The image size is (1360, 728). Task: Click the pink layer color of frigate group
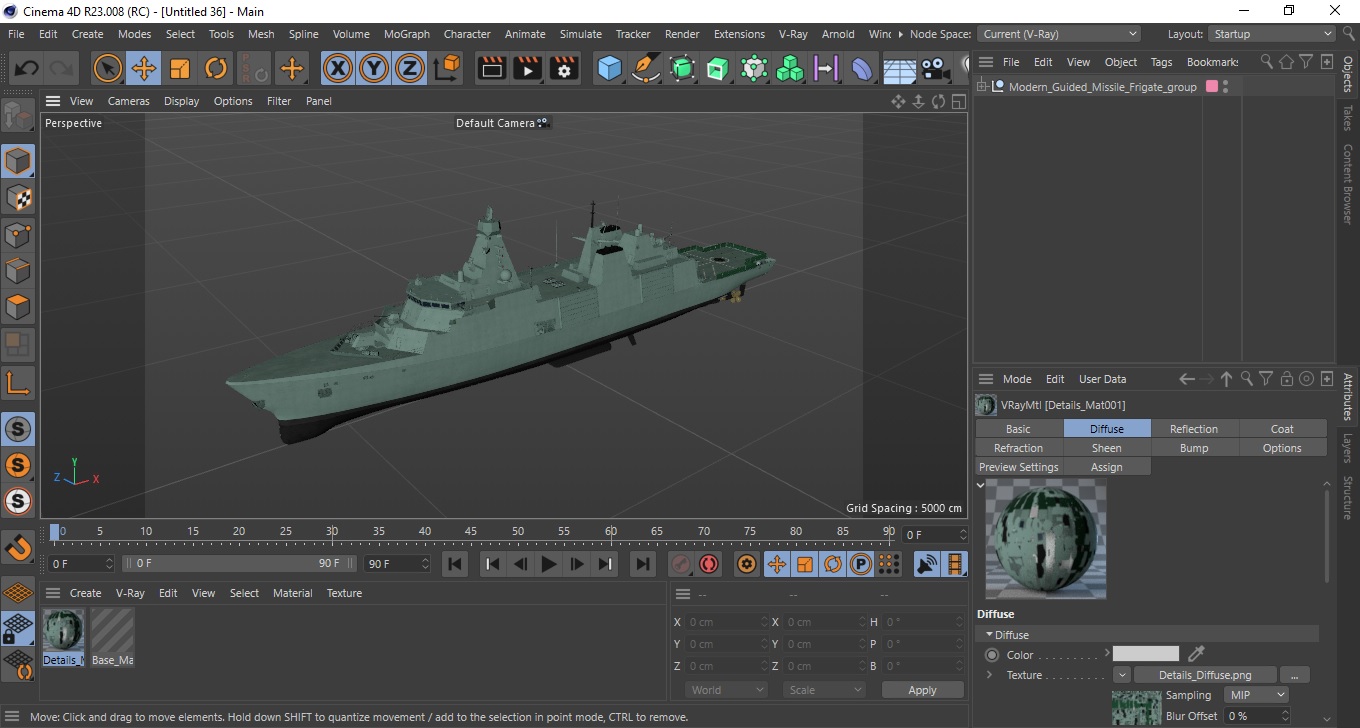1212,87
